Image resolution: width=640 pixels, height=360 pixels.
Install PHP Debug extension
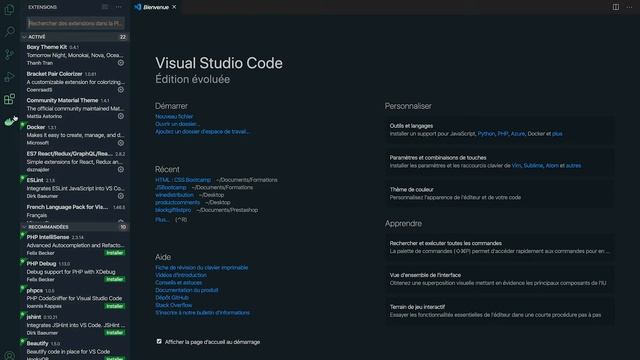point(114,280)
